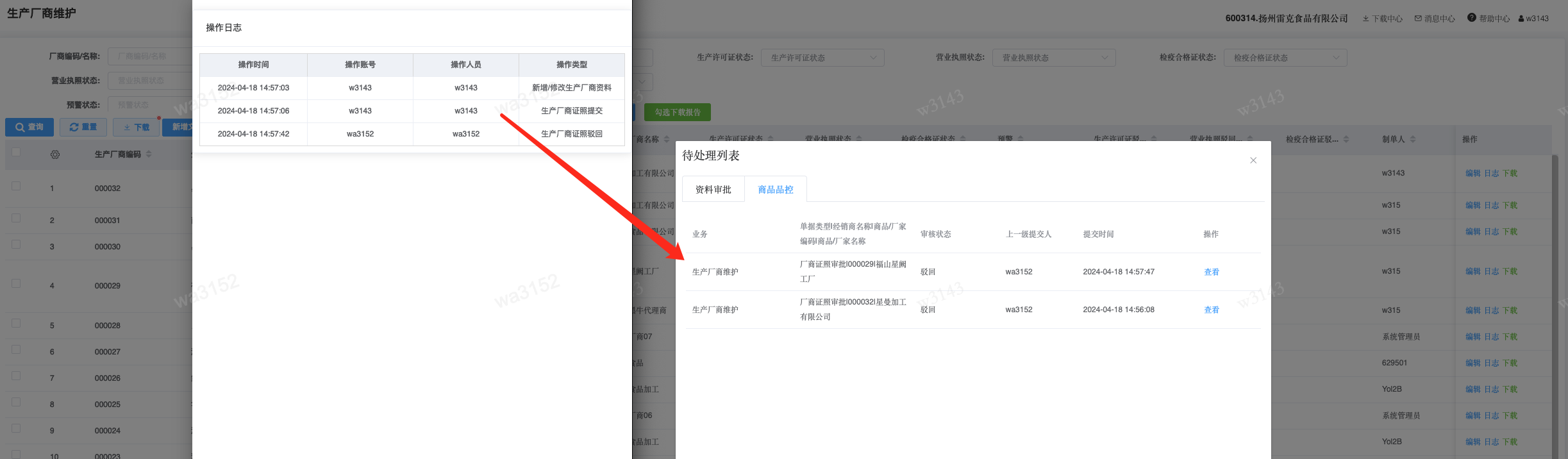This screenshot has width=1568, height=459.
Task: Select the 商品品控 tab
Action: tap(775, 190)
